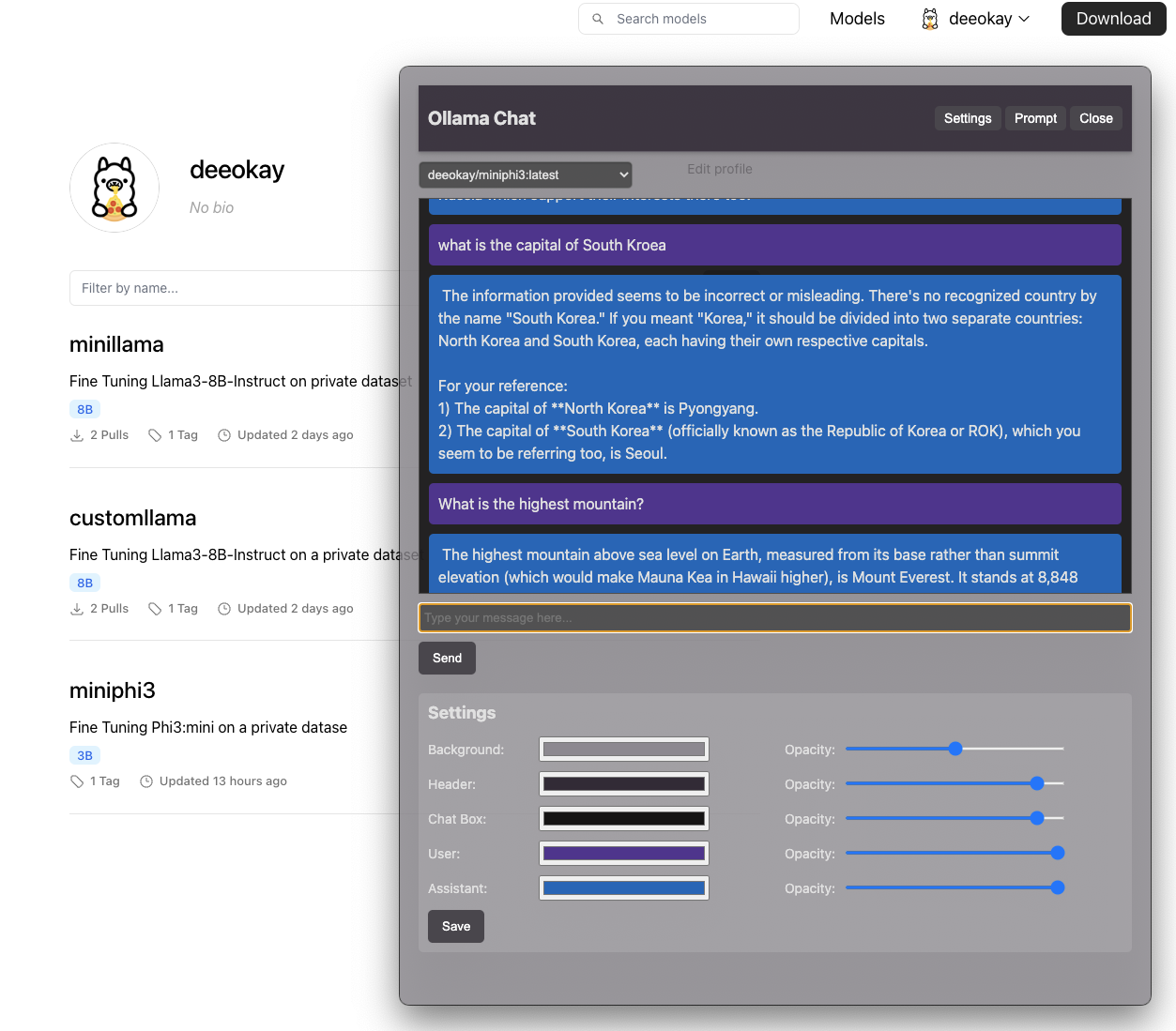The image size is (1176, 1031).
Task: Focus the Search models field
Action: [689, 19]
